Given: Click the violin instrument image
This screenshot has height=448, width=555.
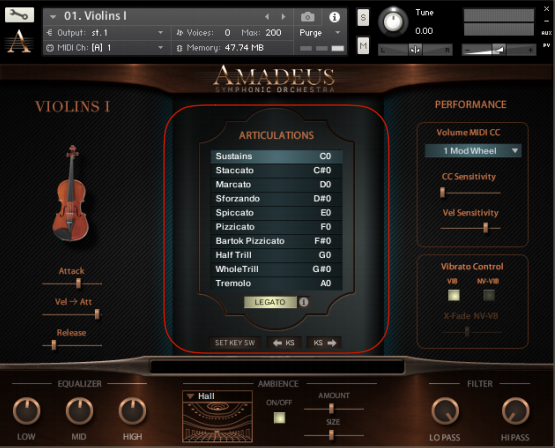Looking at the screenshot, I should 71,194.
